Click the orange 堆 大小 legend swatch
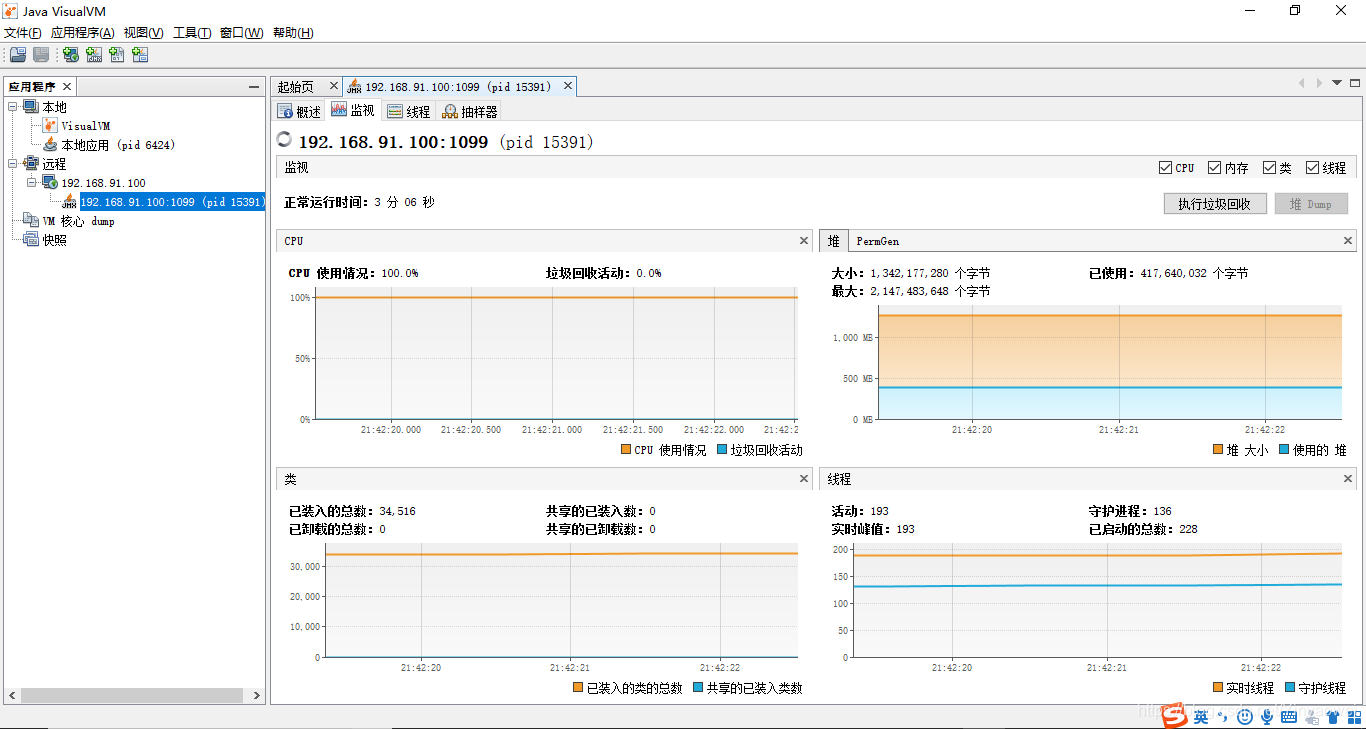 1218,450
